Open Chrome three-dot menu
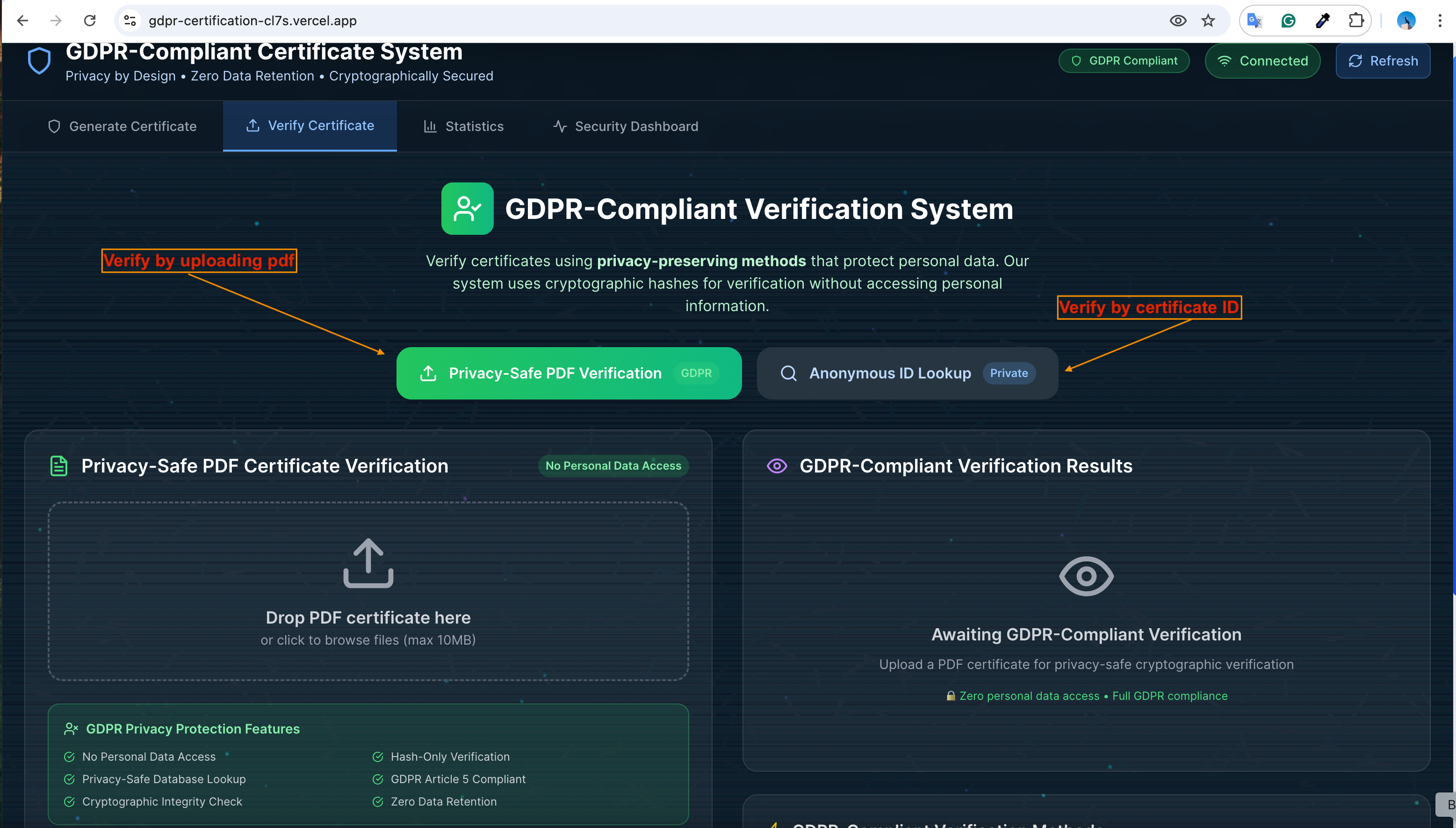 click(x=1440, y=21)
